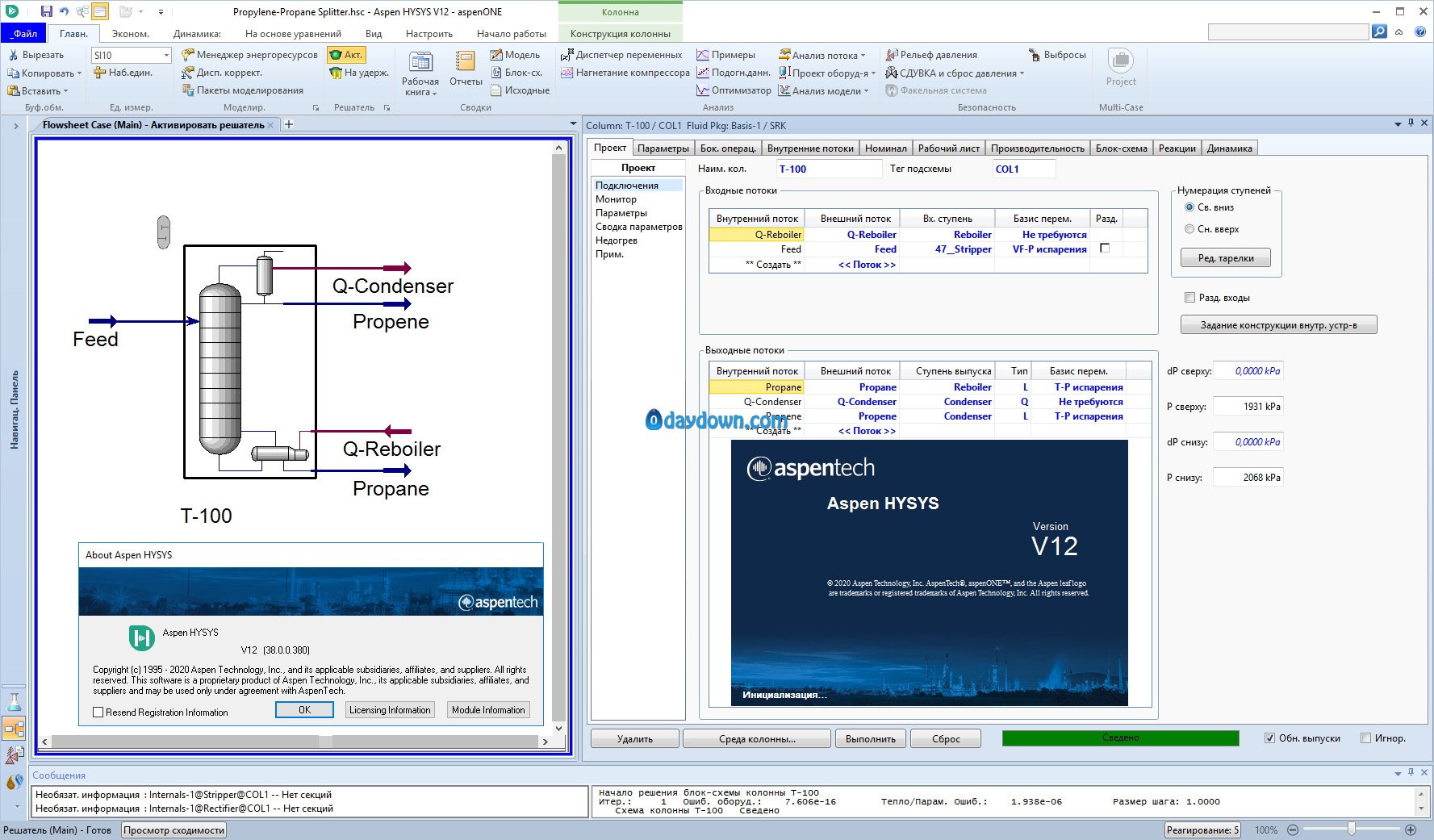1434x840 pixels.
Task: Click the Среда колонны... button
Action: (x=757, y=738)
